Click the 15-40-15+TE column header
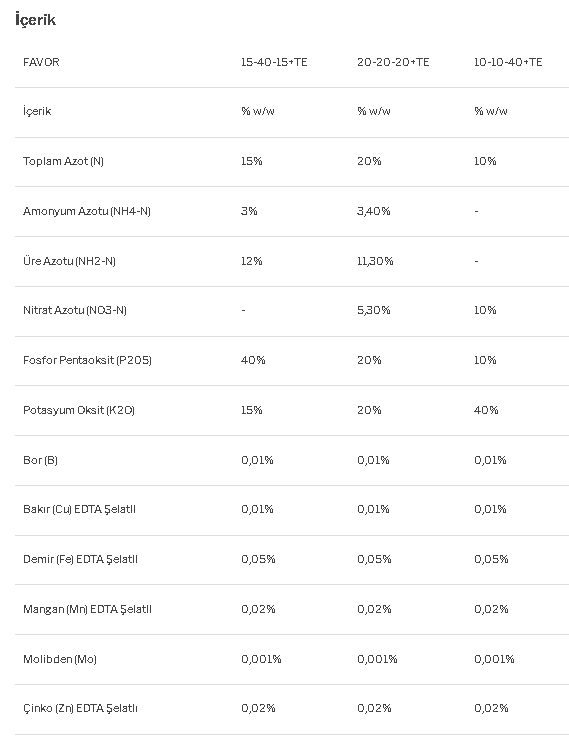This screenshot has width=569, height=737. (274, 62)
